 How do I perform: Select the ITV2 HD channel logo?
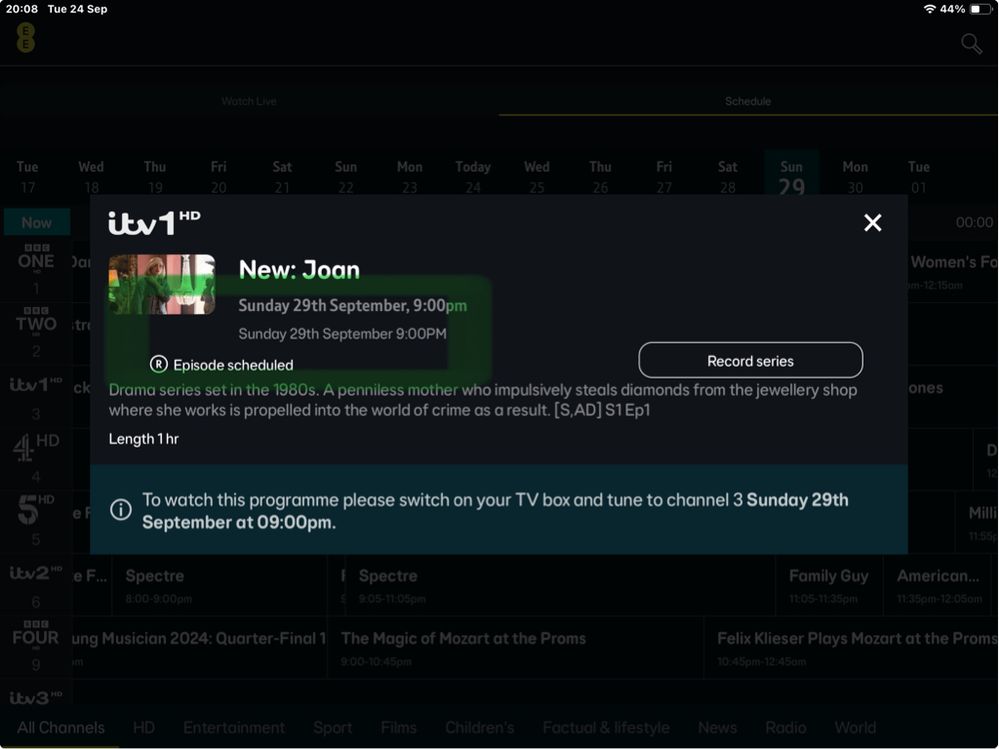coord(36,574)
